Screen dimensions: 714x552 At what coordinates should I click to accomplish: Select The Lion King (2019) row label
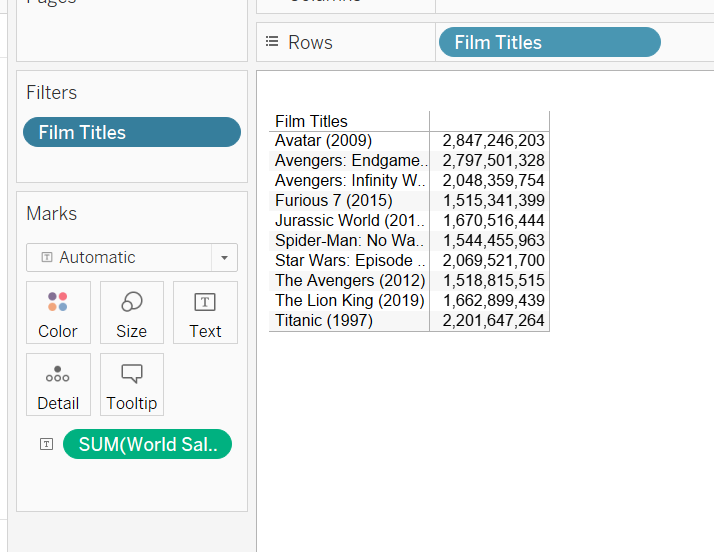point(350,301)
